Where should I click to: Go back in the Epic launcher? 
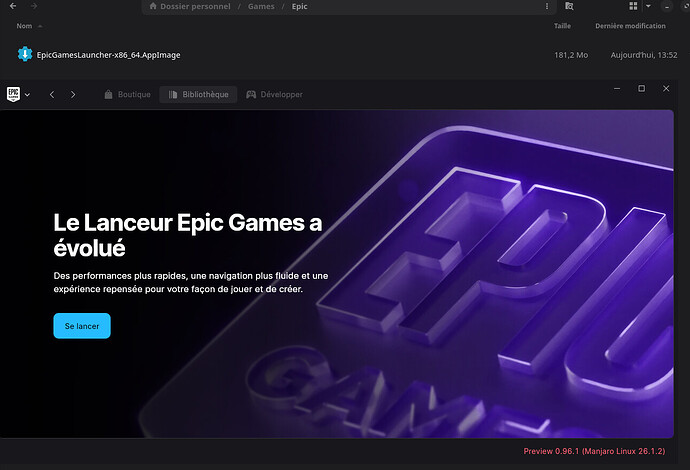point(52,95)
